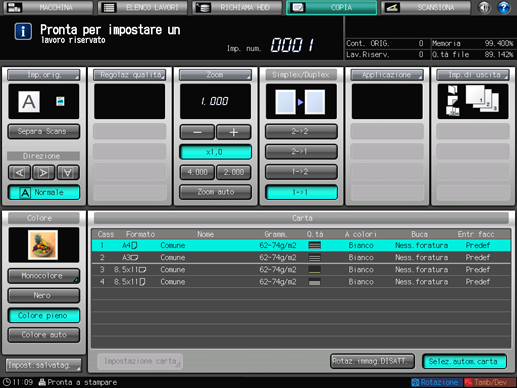Select 1->1 simplex mode

tap(301, 192)
